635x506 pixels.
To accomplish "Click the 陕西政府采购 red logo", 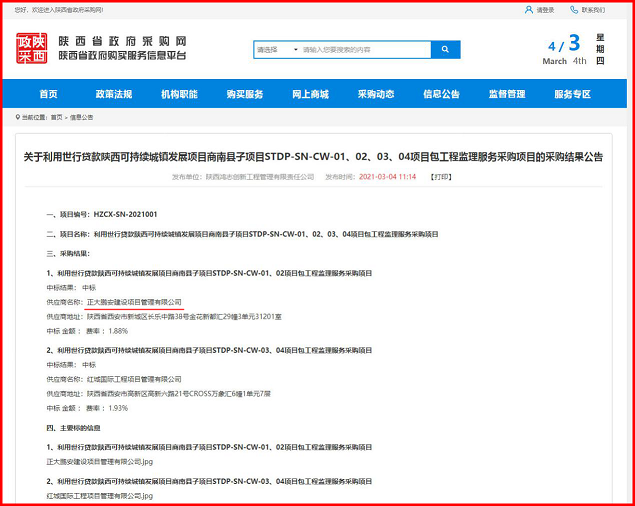I will click(x=32, y=48).
